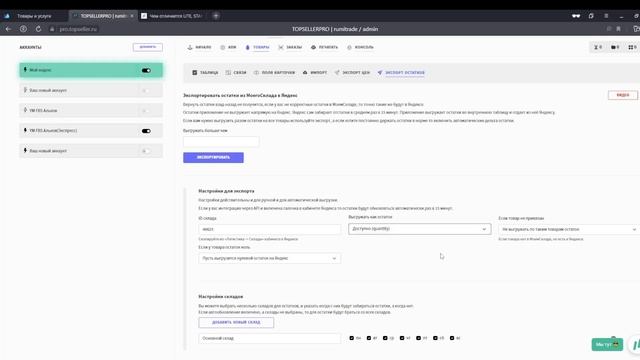640x360 pixels.
Task: Switch to the Связи sub-tab
Action: (x=236, y=73)
